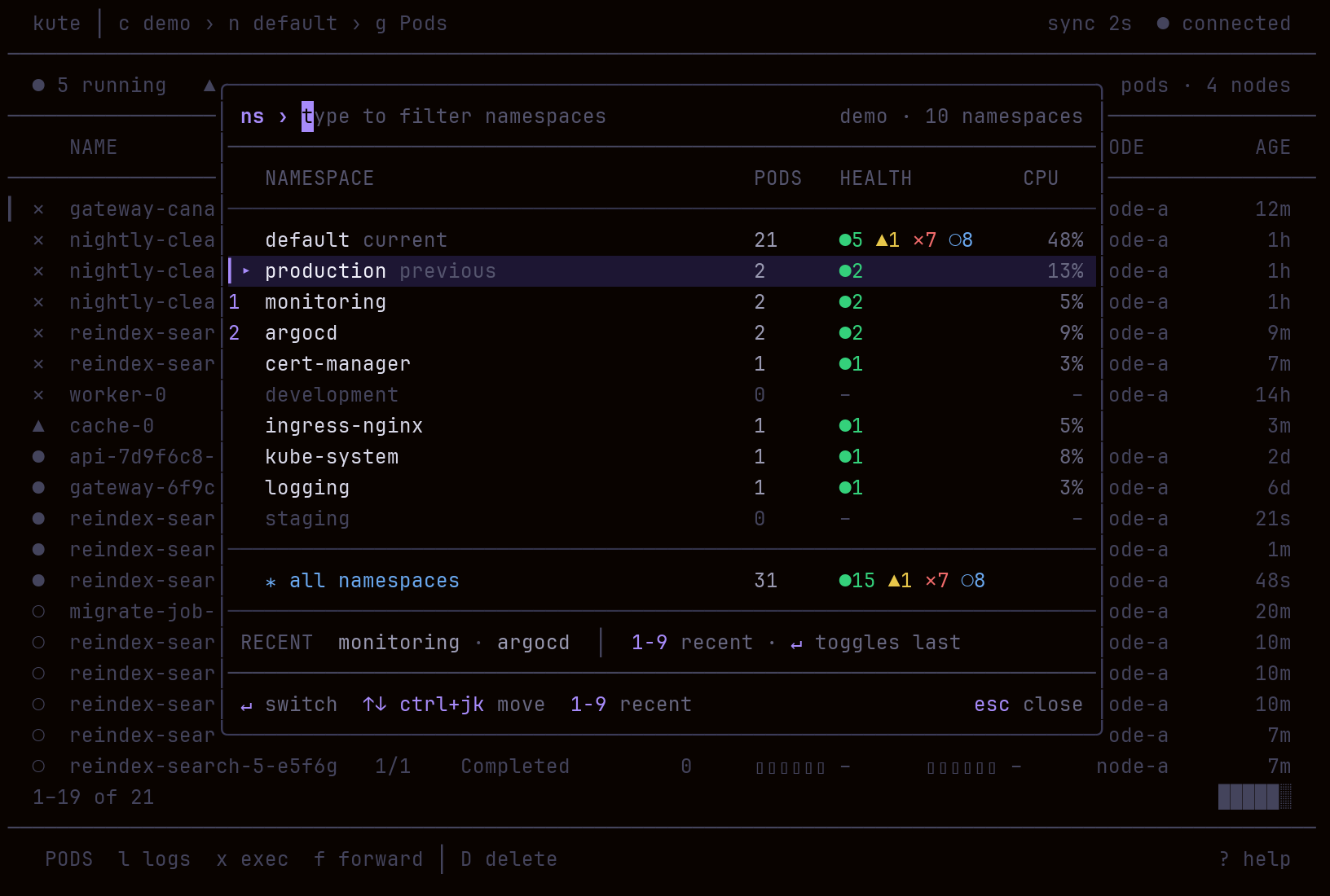The height and width of the screenshot is (896, 1330).
Task: Click the AGE column header
Action: pyautogui.click(x=1273, y=147)
